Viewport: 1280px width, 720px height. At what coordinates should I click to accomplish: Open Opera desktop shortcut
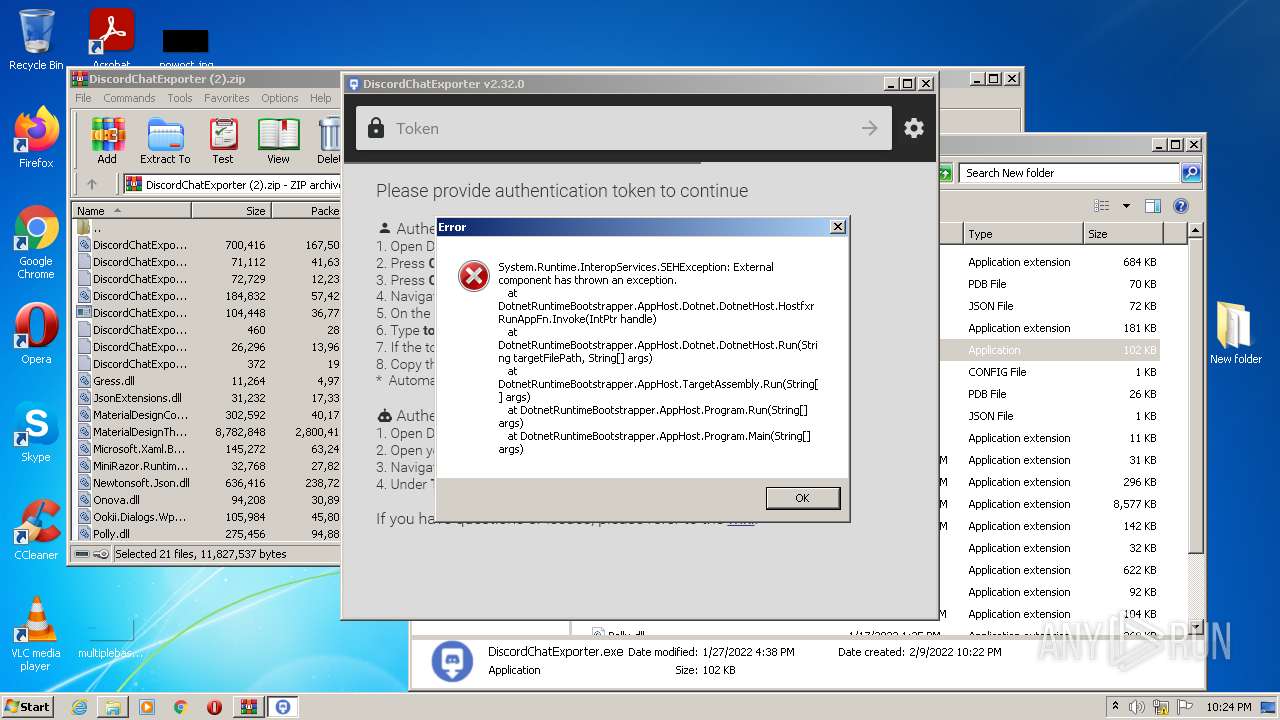point(36,334)
